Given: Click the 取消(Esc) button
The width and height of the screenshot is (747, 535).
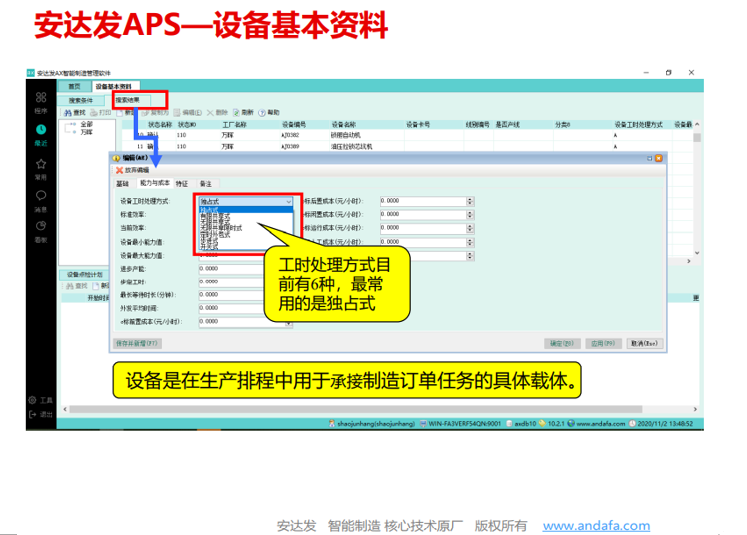Looking at the screenshot, I should [645, 343].
